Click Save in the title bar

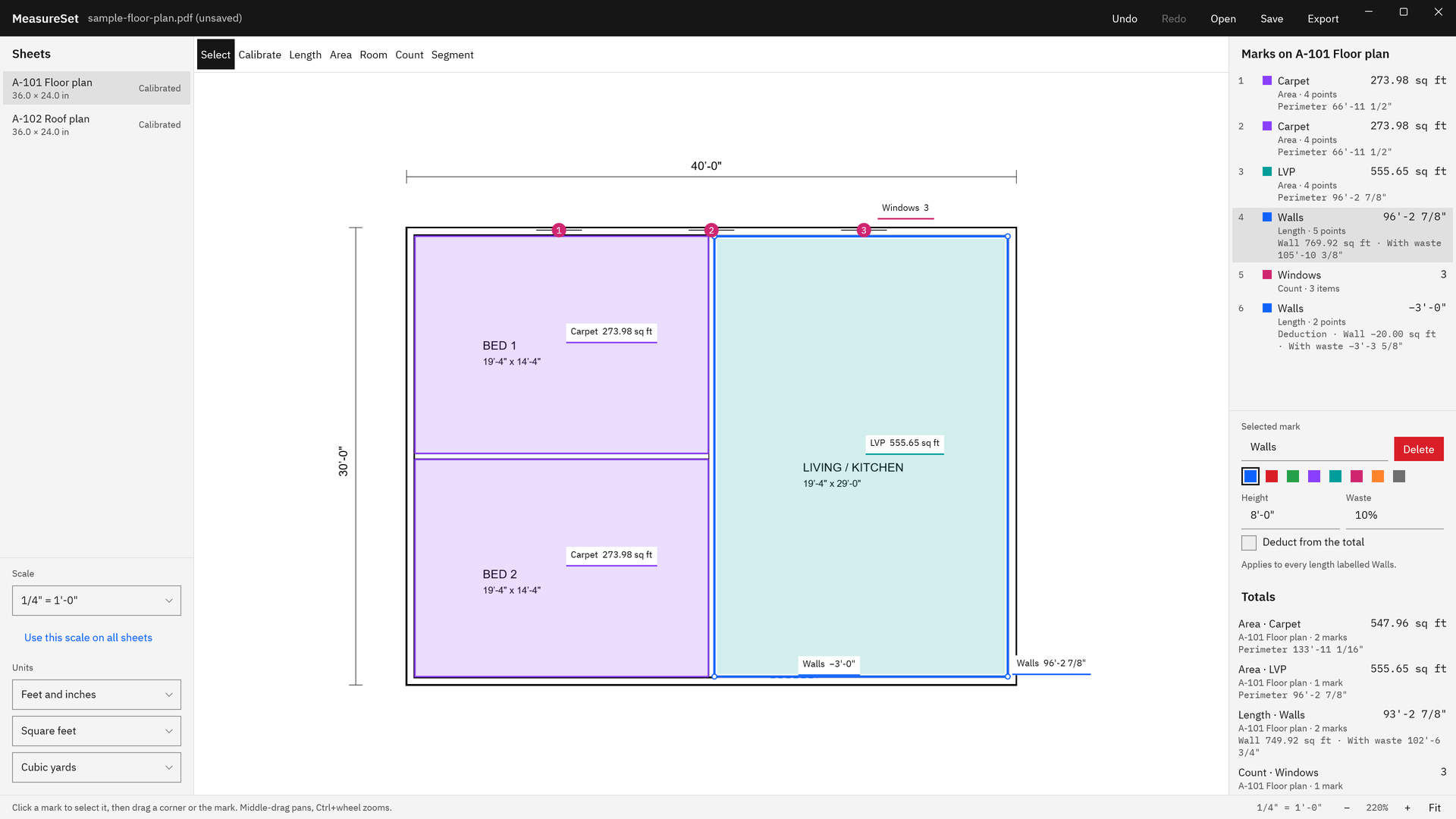pyautogui.click(x=1272, y=18)
